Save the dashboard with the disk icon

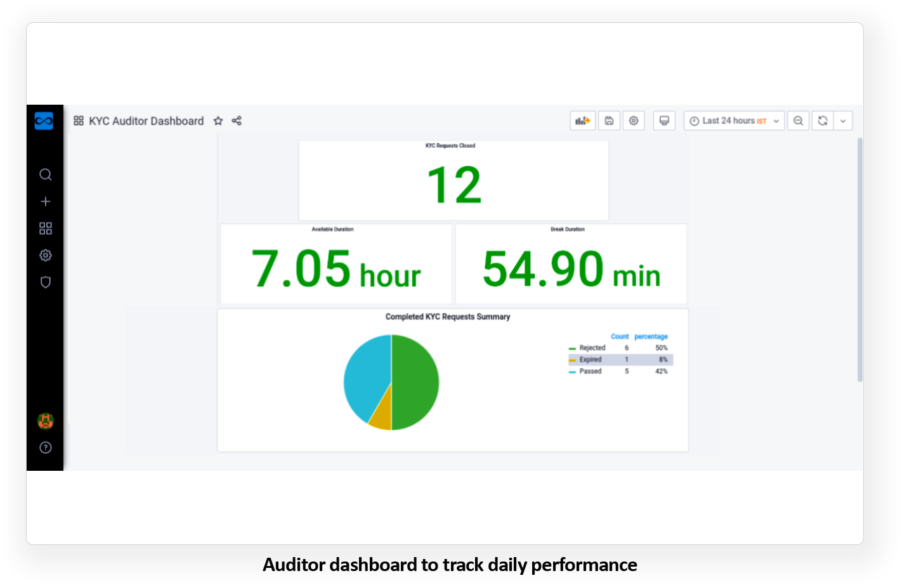coord(609,121)
